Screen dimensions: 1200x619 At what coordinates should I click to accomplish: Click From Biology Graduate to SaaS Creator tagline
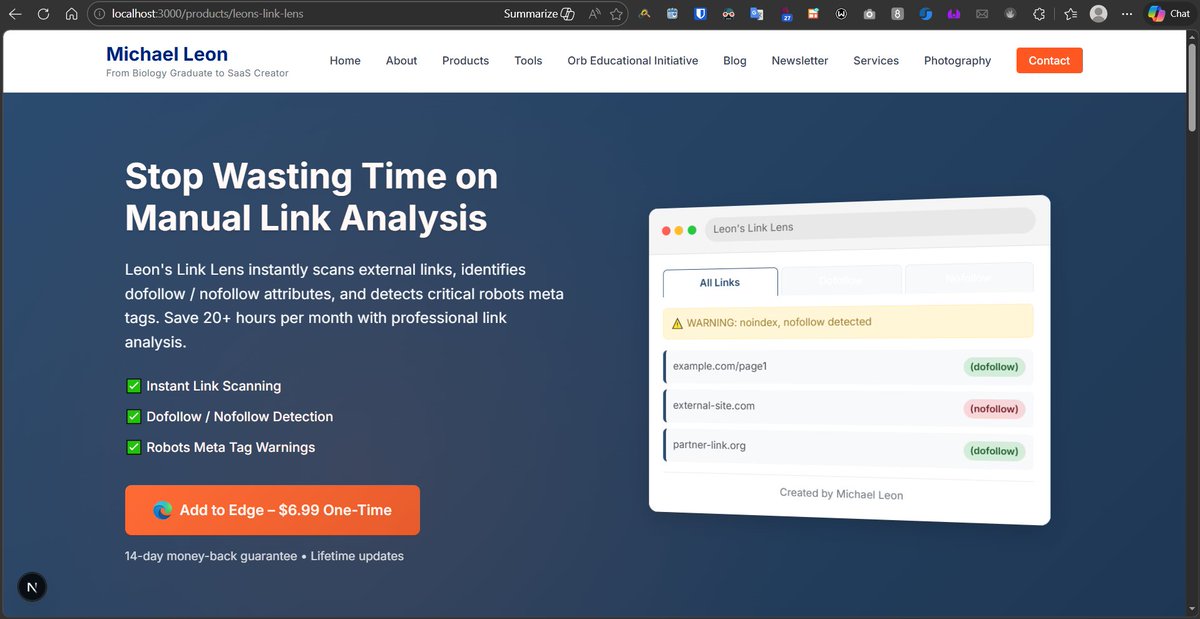pos(197,73)
